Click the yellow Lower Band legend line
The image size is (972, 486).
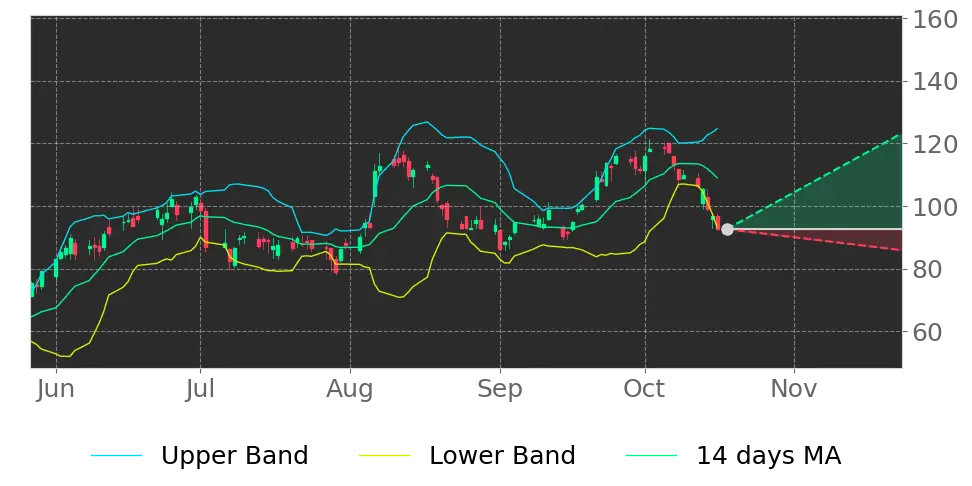[385, 456]
